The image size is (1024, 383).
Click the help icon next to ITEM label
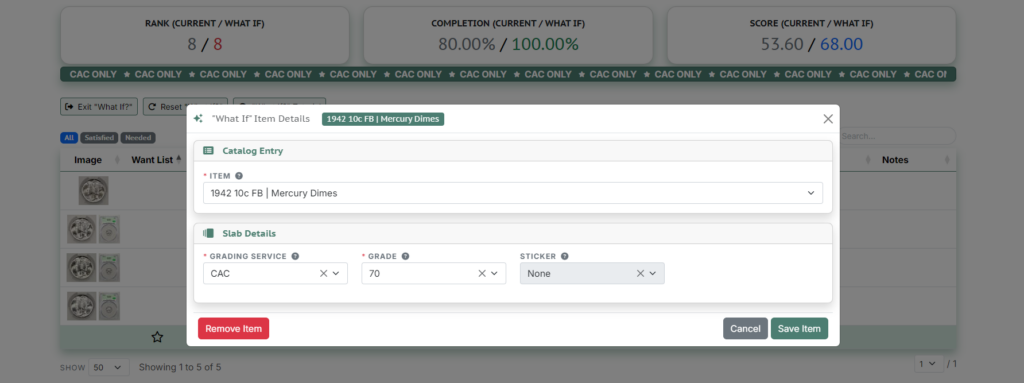pyautogui.click(x=239, y=176)
